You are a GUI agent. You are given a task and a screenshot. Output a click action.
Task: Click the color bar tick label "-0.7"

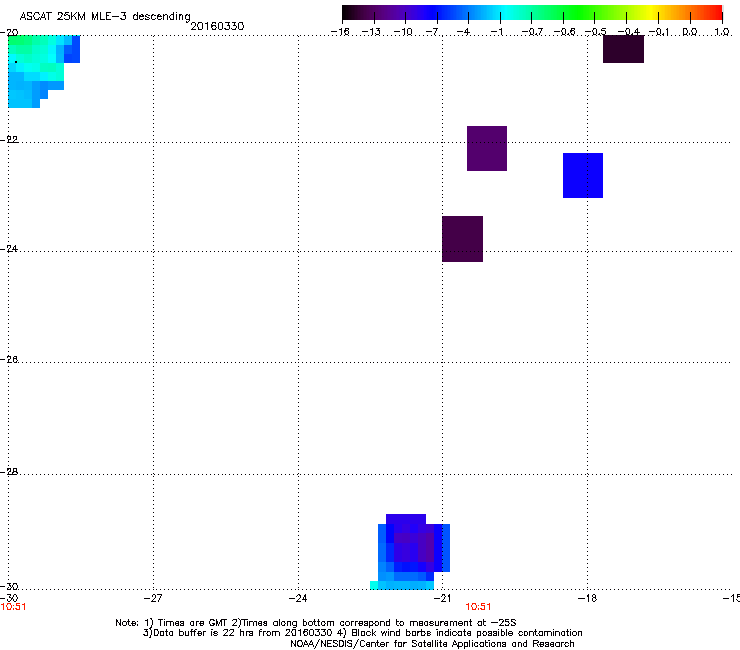532,32
